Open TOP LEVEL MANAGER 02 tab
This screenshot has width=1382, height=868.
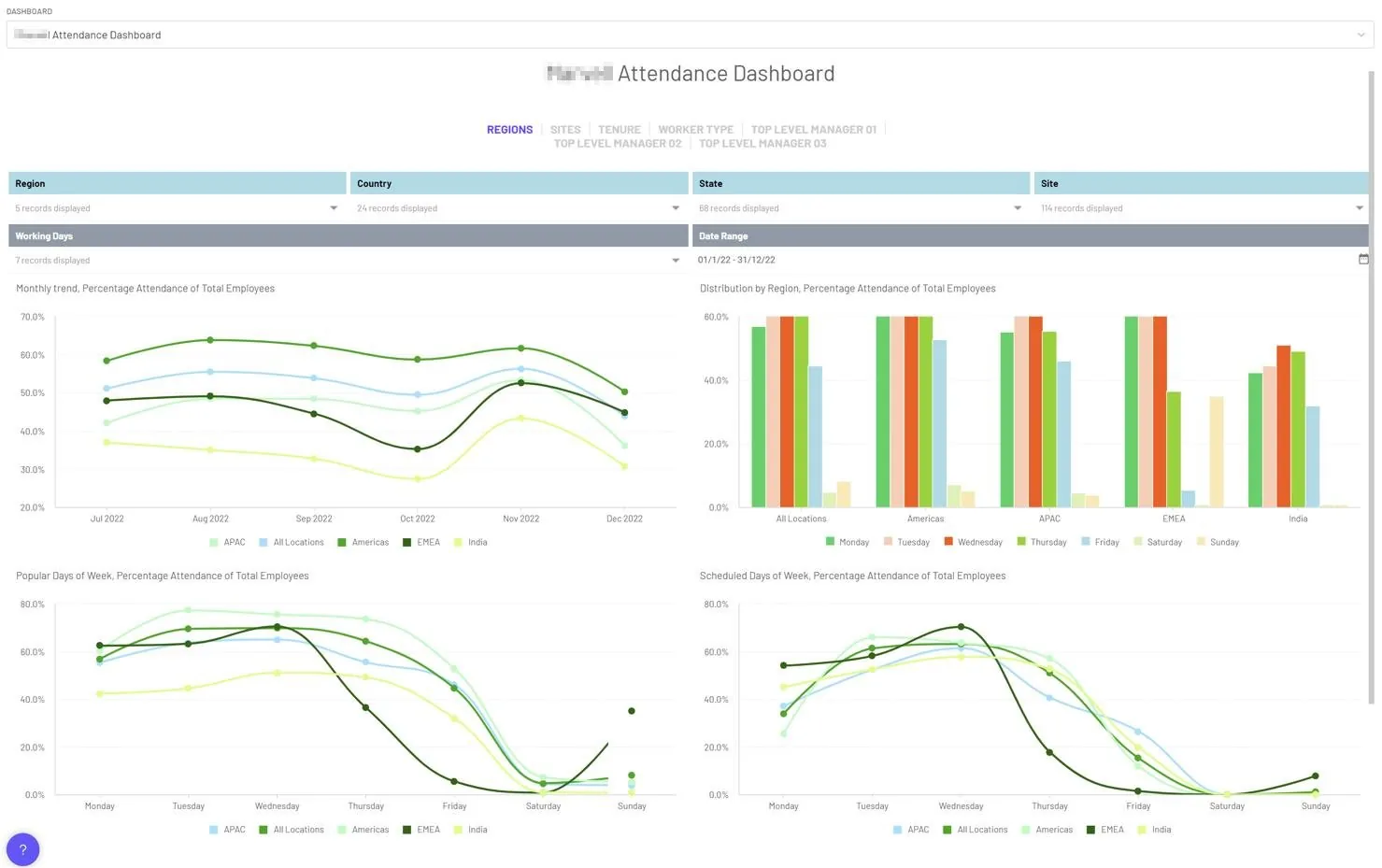618,144
